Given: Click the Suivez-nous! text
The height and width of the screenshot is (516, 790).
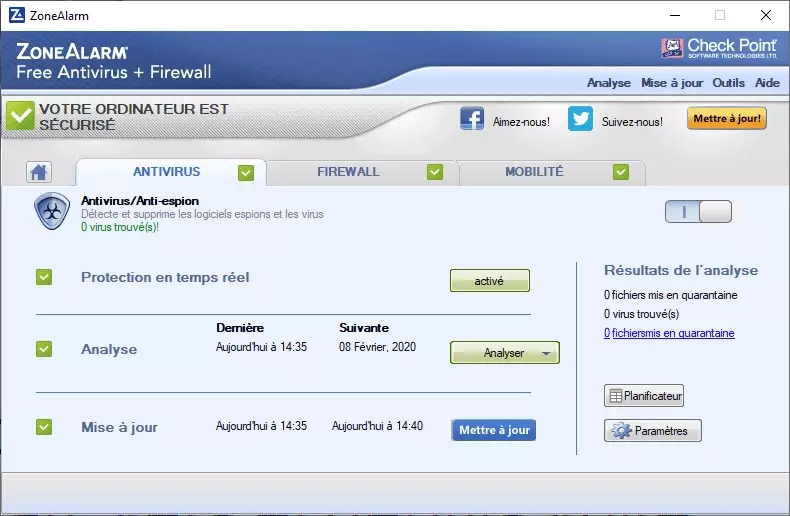Looking at the screenshot, I should (632, 122).
